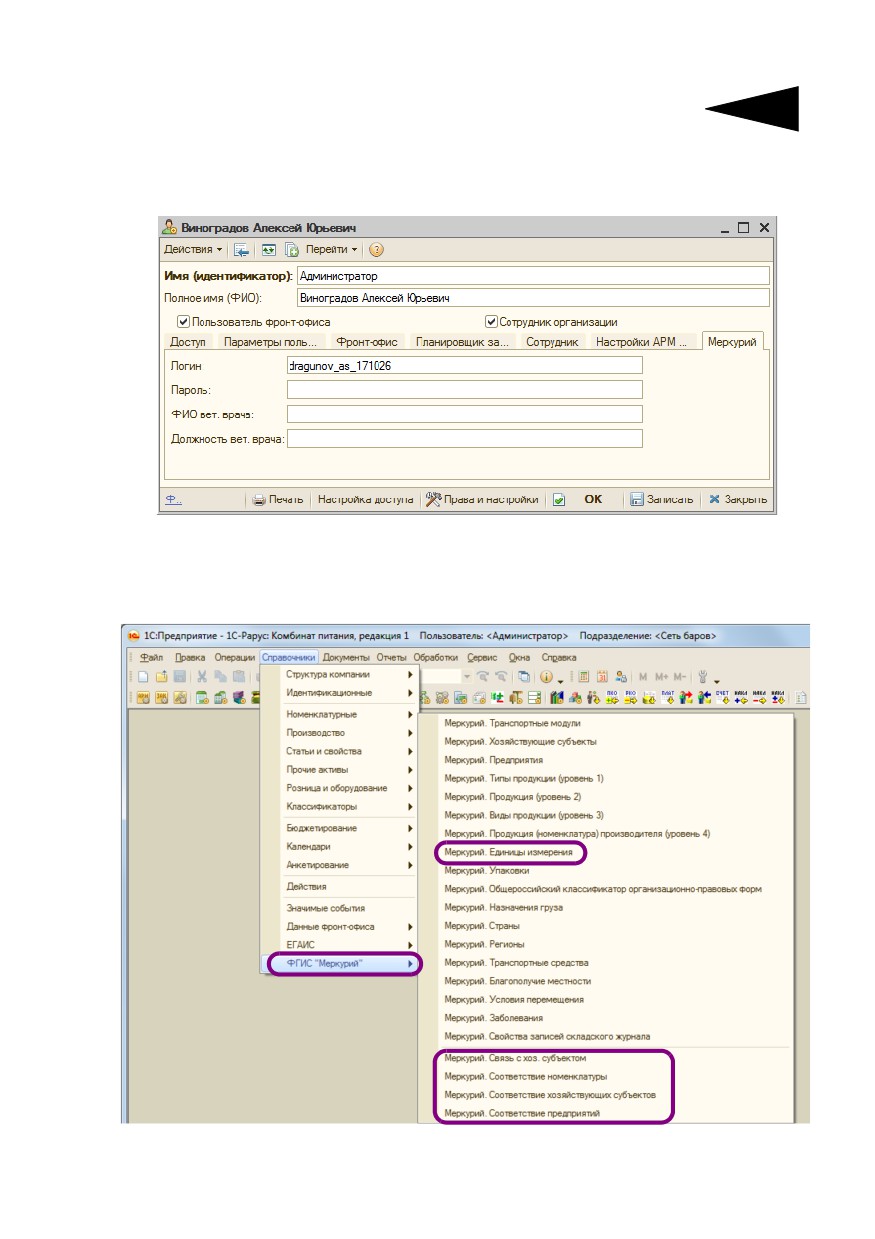The image size is (875, 1239).
Task: Open the Перейти dropdown in user dialog
Action: [x=333, y=249]
